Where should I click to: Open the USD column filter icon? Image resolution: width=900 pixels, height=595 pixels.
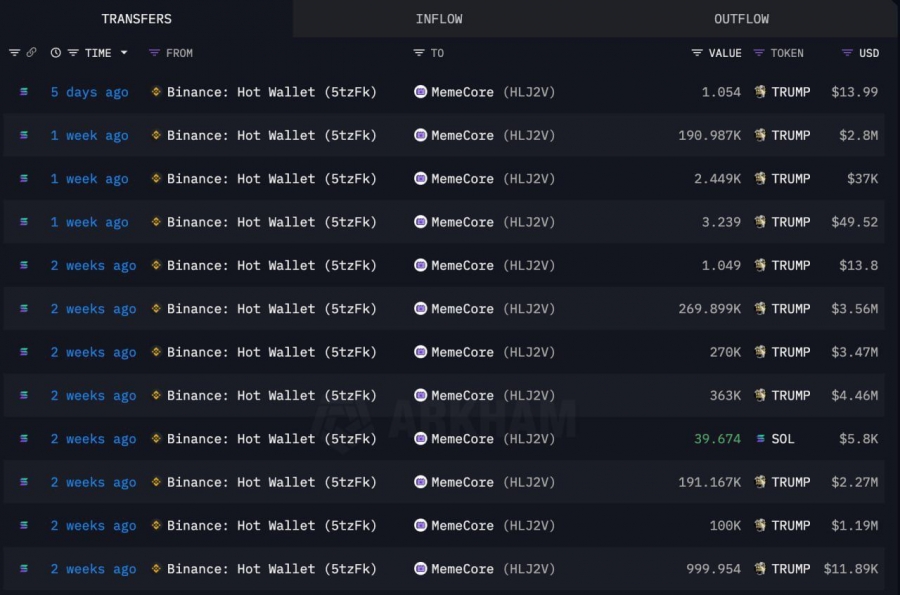(x=847, y=53)
